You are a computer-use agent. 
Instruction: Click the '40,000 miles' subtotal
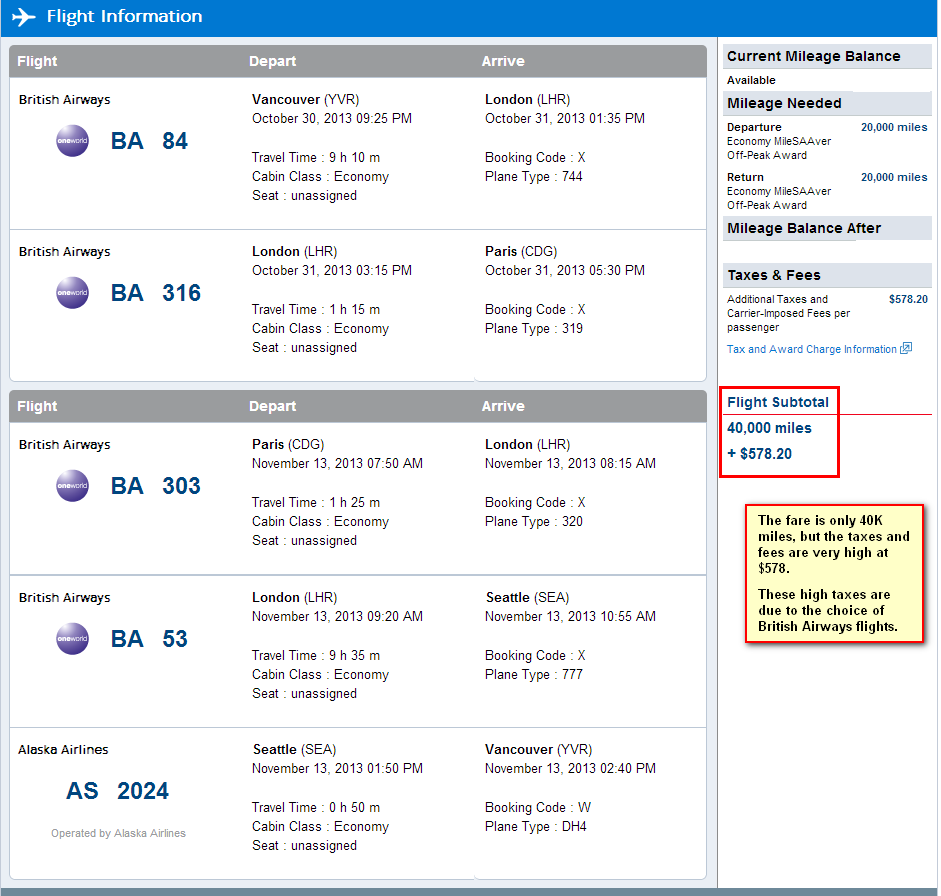769,428
